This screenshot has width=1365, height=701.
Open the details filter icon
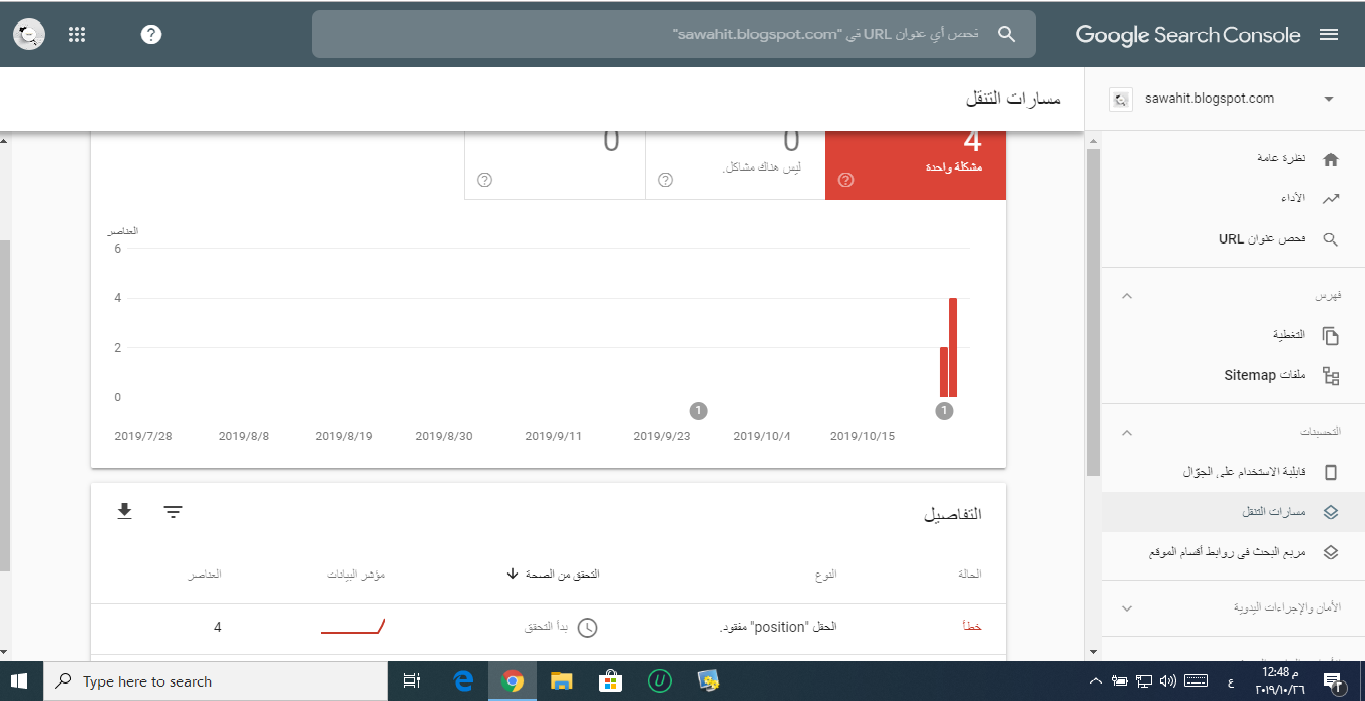(173, 511)
